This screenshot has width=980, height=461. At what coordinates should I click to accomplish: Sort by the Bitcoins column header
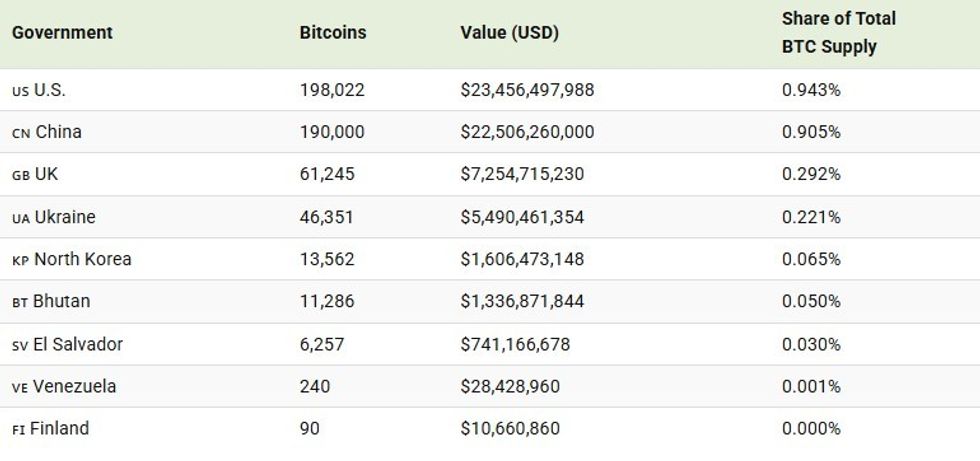tap(333, 32)
